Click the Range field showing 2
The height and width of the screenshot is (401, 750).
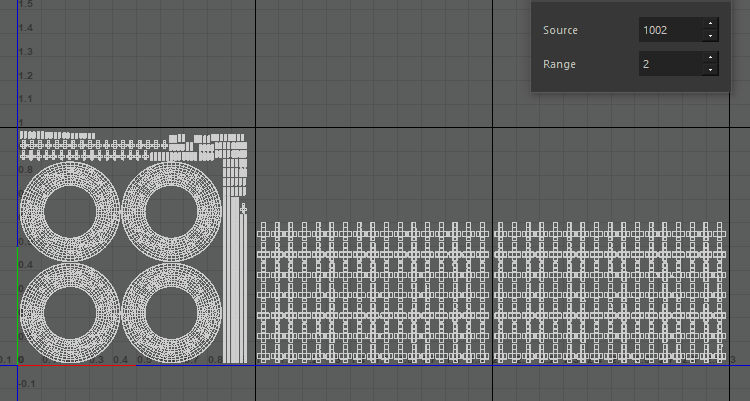click(670, 64)
